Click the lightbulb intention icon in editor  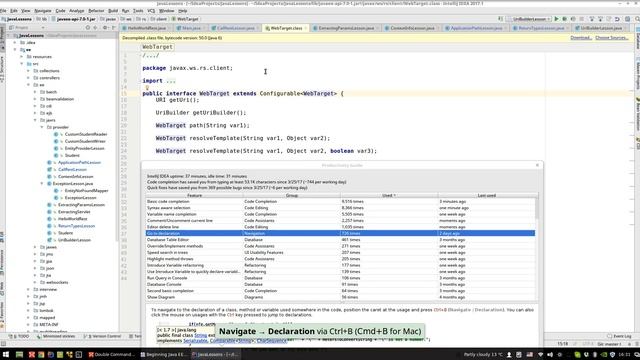(147, 87)
